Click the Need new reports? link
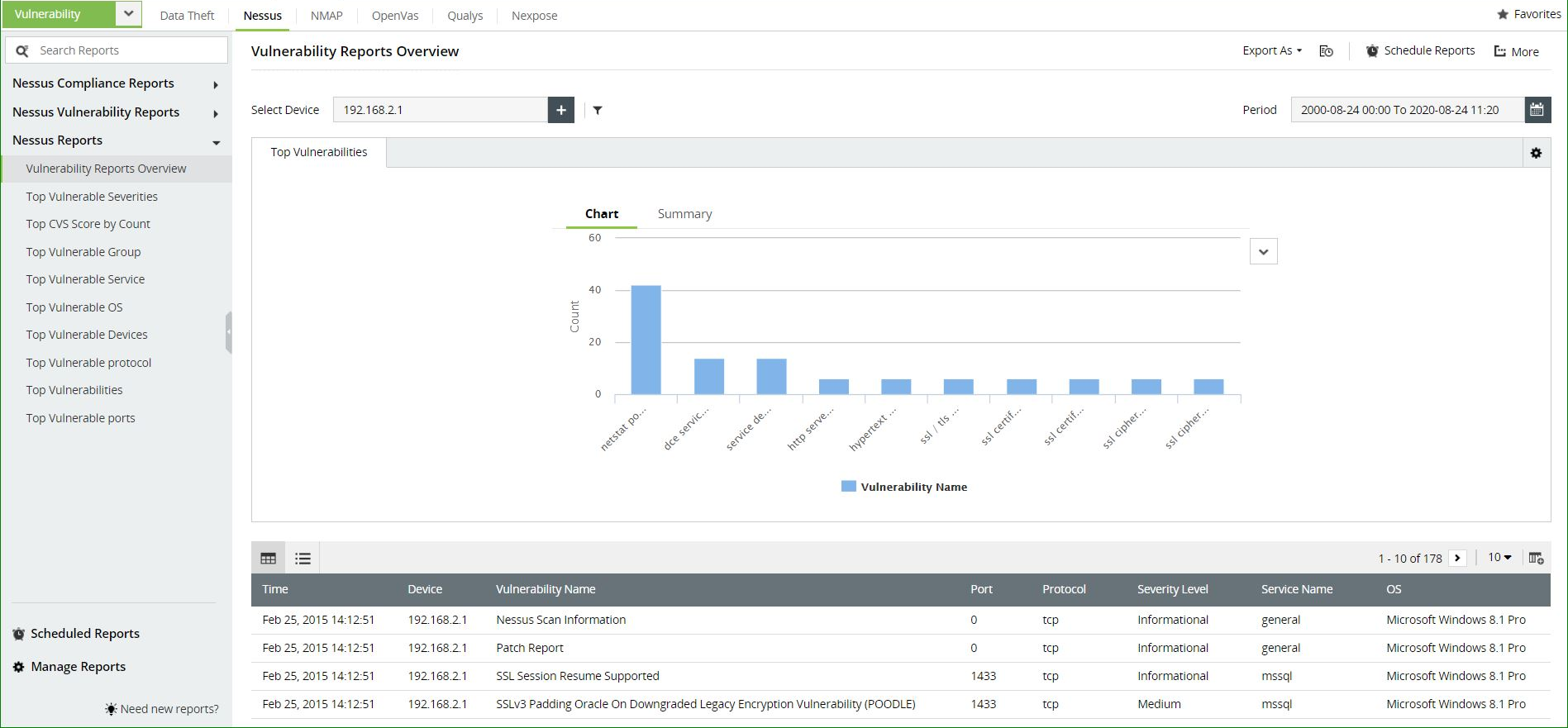The height and width of the screenshot is (728, 1568). point(169,709)
